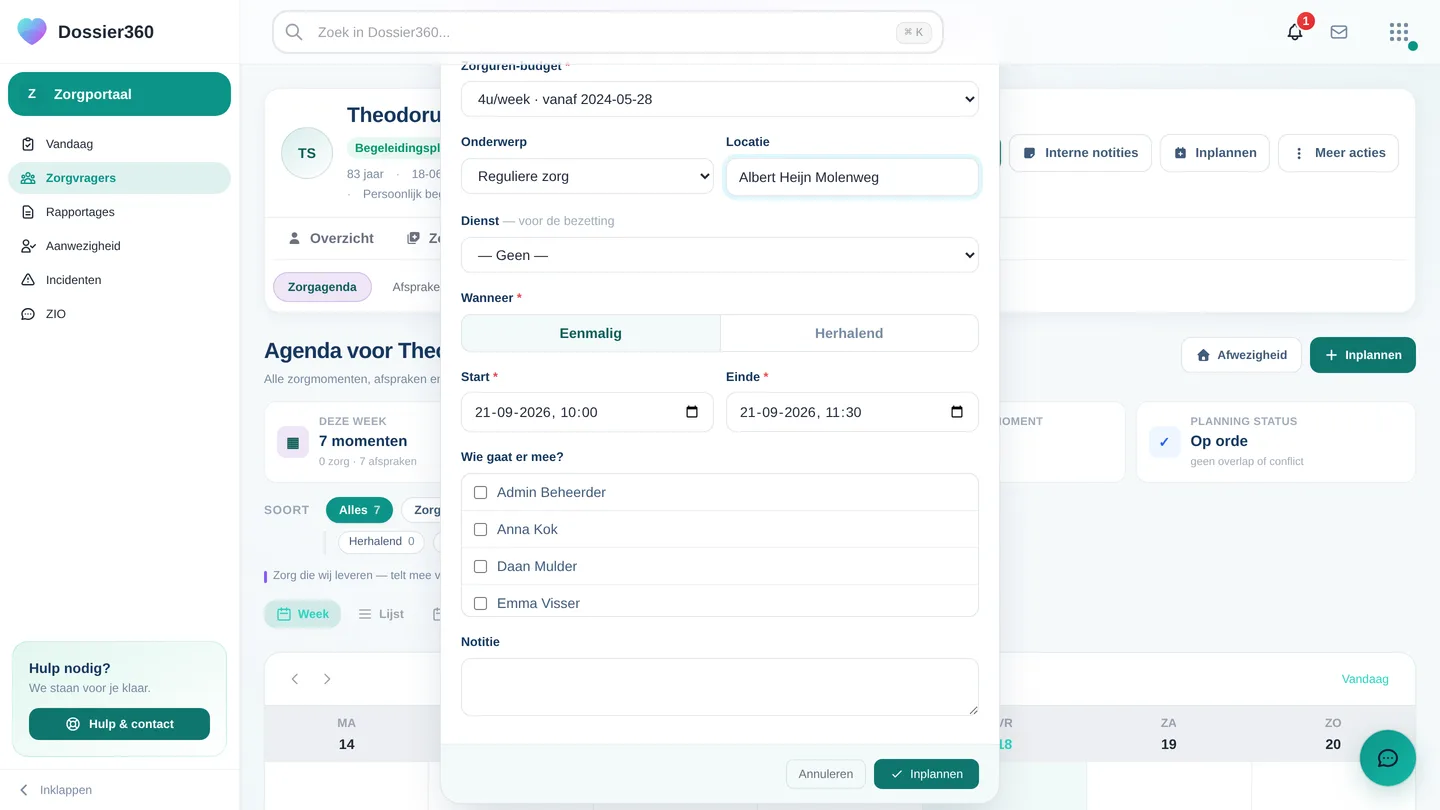Image resolution: width=1440 pixels, height=810 pixels.
Task: Switch agenda to Lijst view
Action: tap(381, 614)
